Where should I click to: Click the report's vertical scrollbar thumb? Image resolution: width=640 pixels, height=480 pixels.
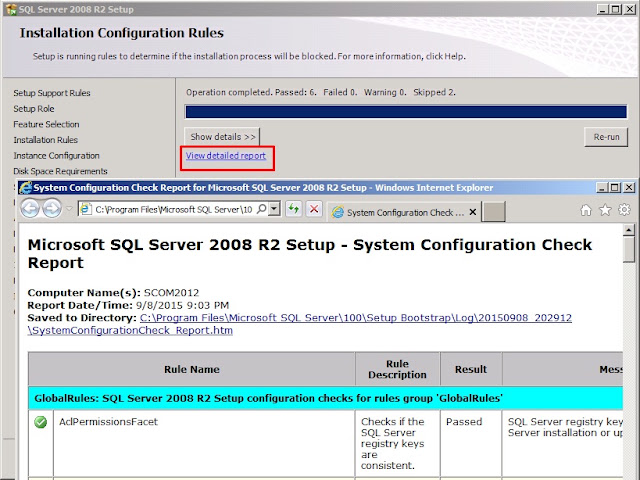(x=629, y=249)
